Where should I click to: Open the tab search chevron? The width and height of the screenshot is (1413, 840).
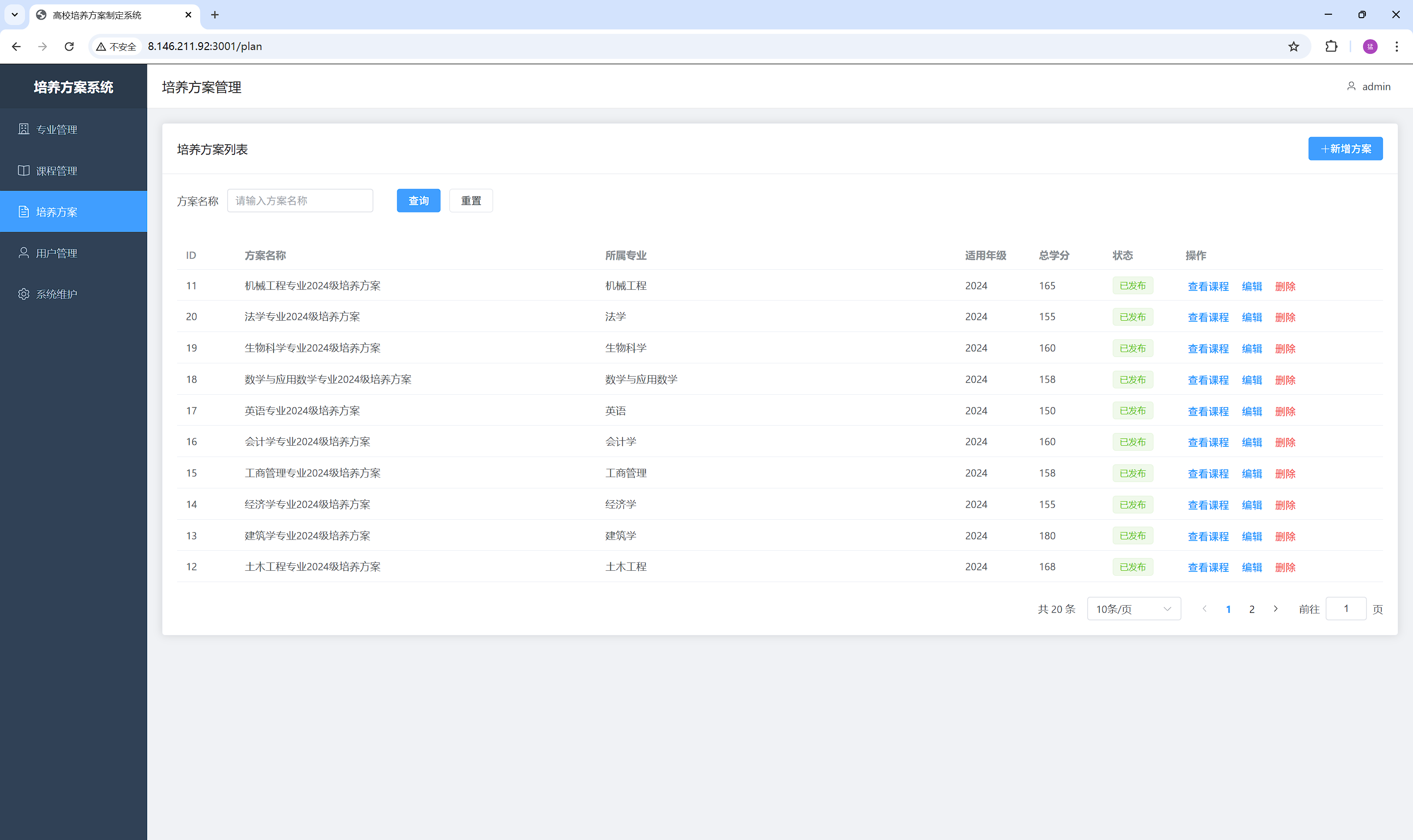15,15
